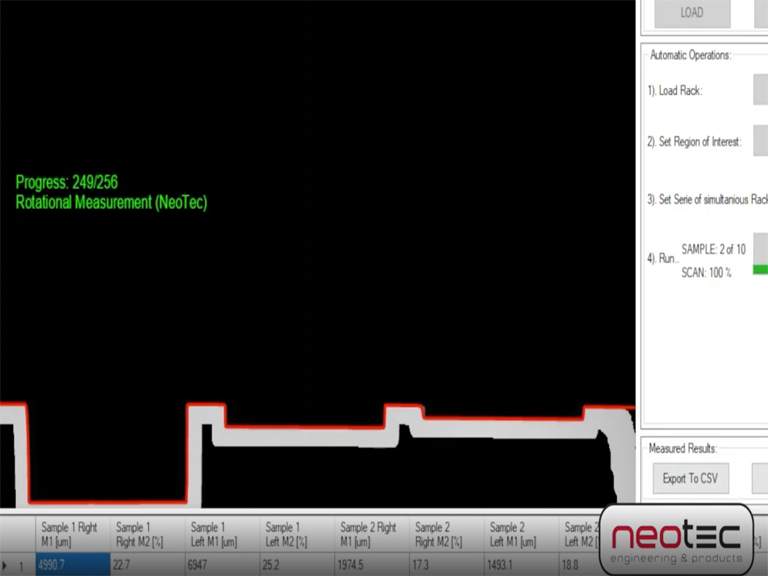Click the green scan progress bar
Screen dimensions: 768x576
(760, 269)
